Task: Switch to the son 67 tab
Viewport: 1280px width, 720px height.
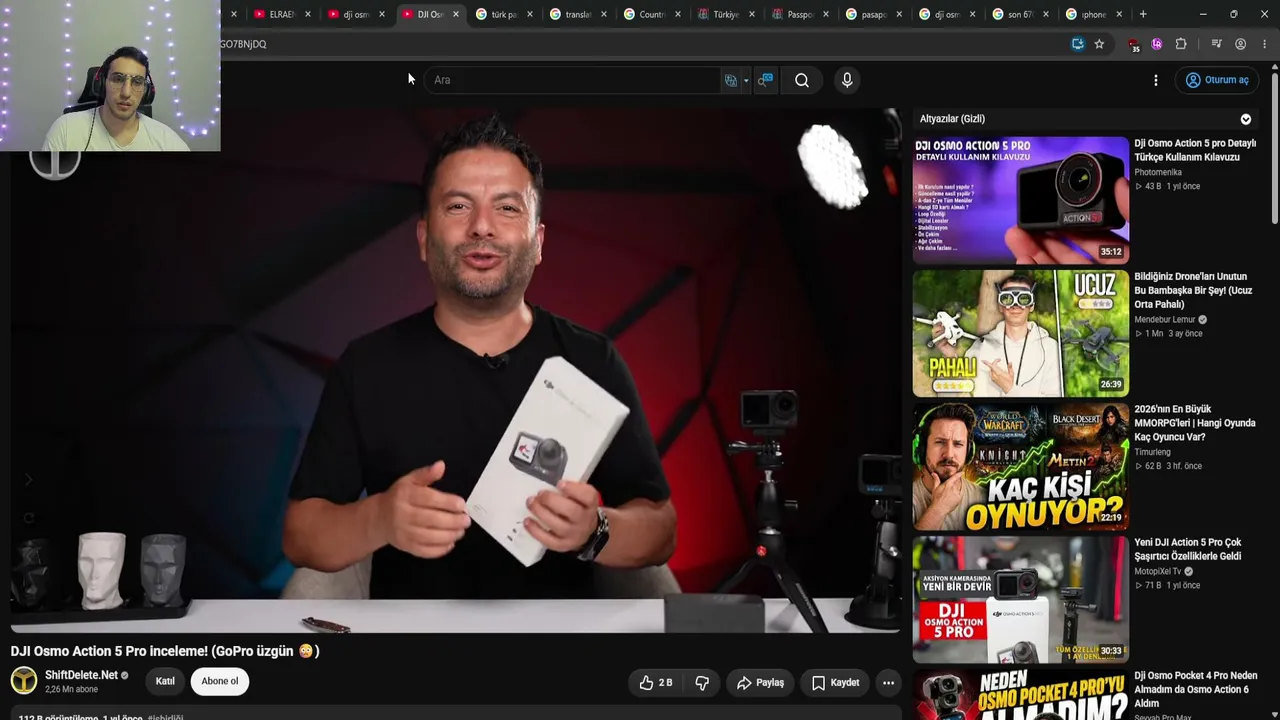Action: pos(1020,14)
